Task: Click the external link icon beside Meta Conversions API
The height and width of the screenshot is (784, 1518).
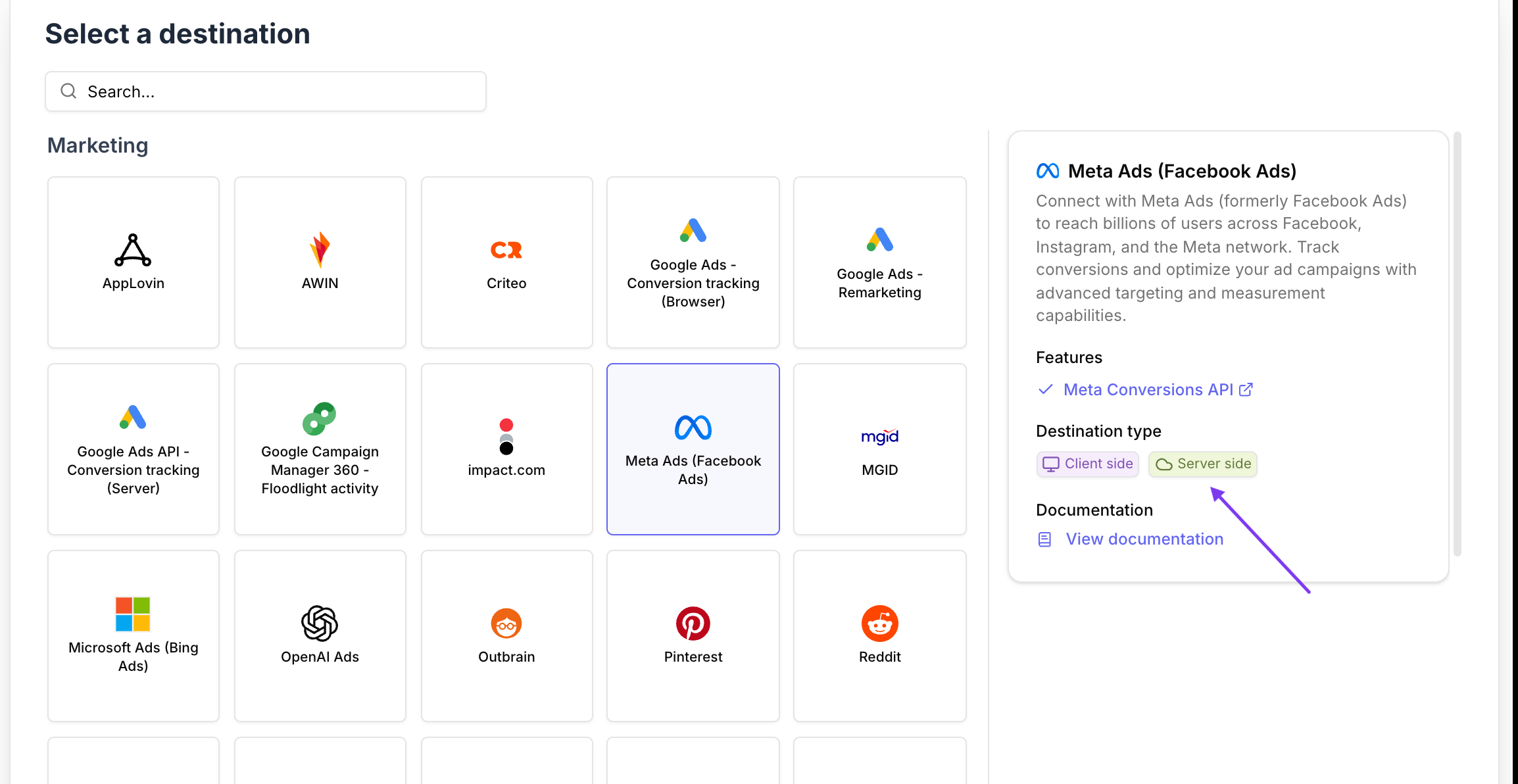Action: pyautogui.click(x=1246, y=389)
